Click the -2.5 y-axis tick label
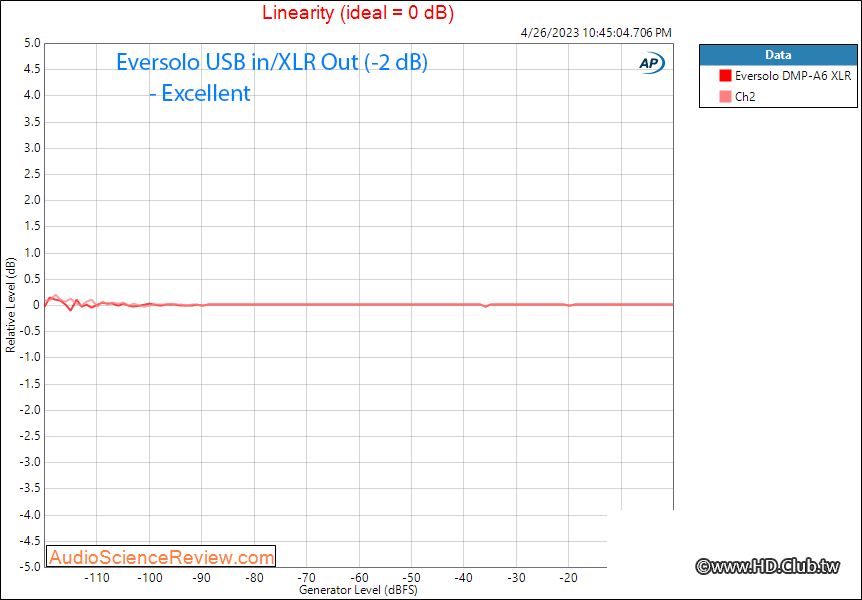The image size is (862, 600). [x=30, y=436]
